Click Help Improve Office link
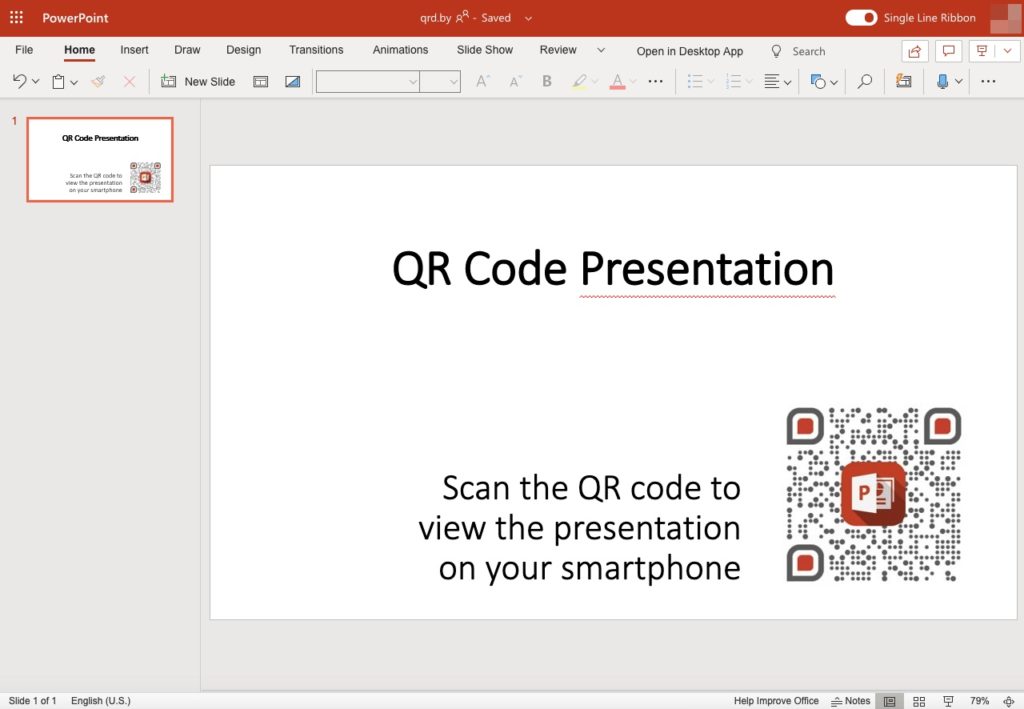Screen dimensions: 1024x709 point(776,701)
